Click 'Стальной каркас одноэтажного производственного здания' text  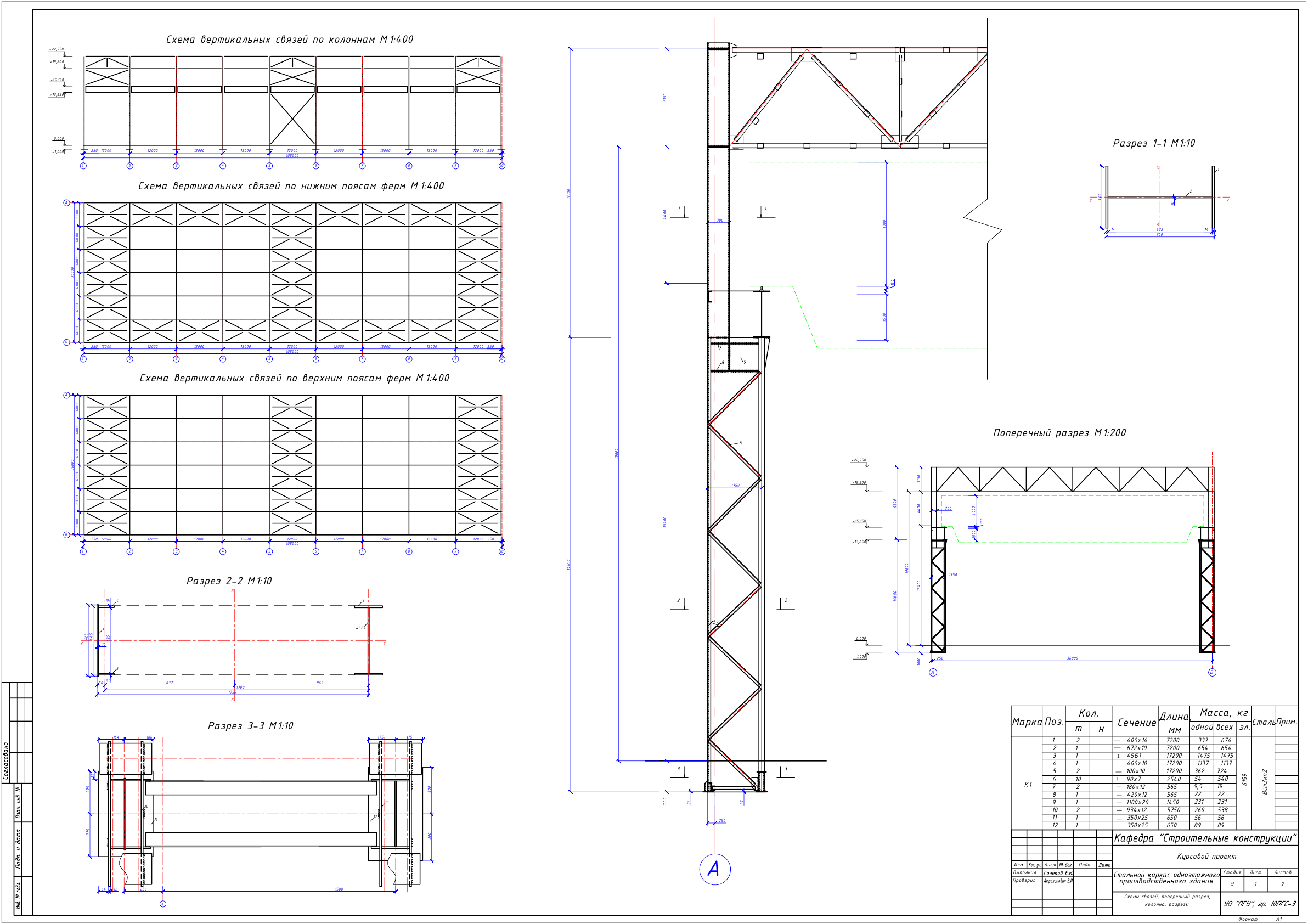tap(1166, 878)
